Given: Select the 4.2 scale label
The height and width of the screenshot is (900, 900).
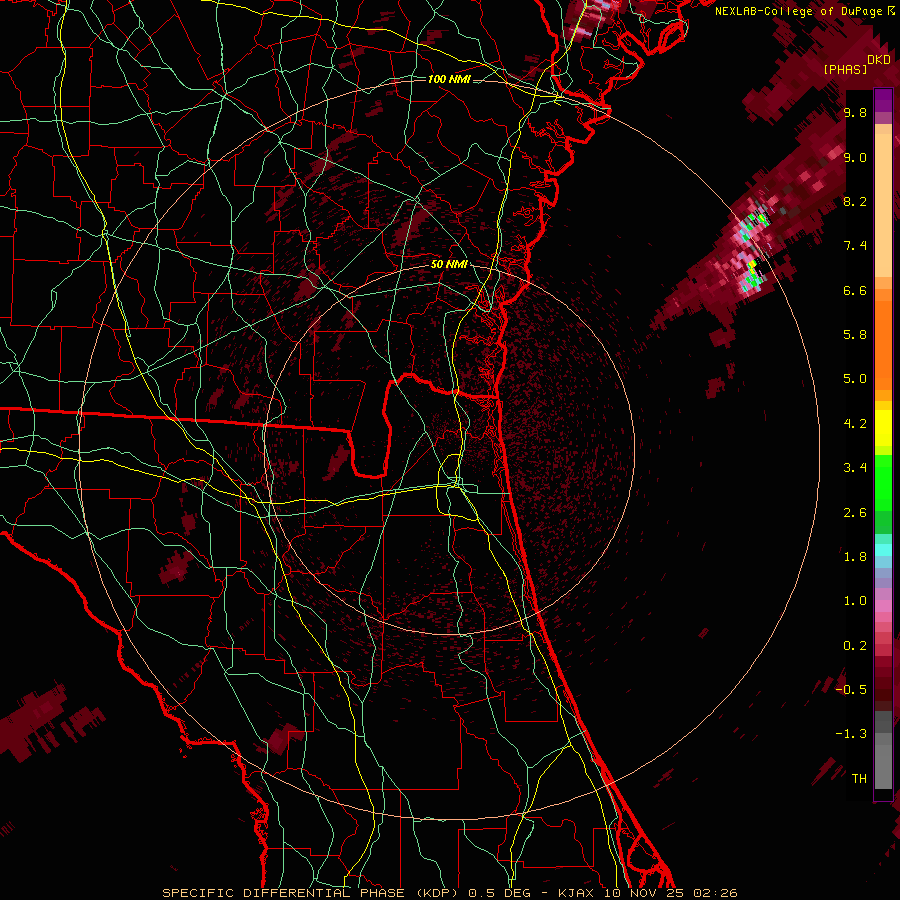Looking at the screenshot, I should 855,424.
